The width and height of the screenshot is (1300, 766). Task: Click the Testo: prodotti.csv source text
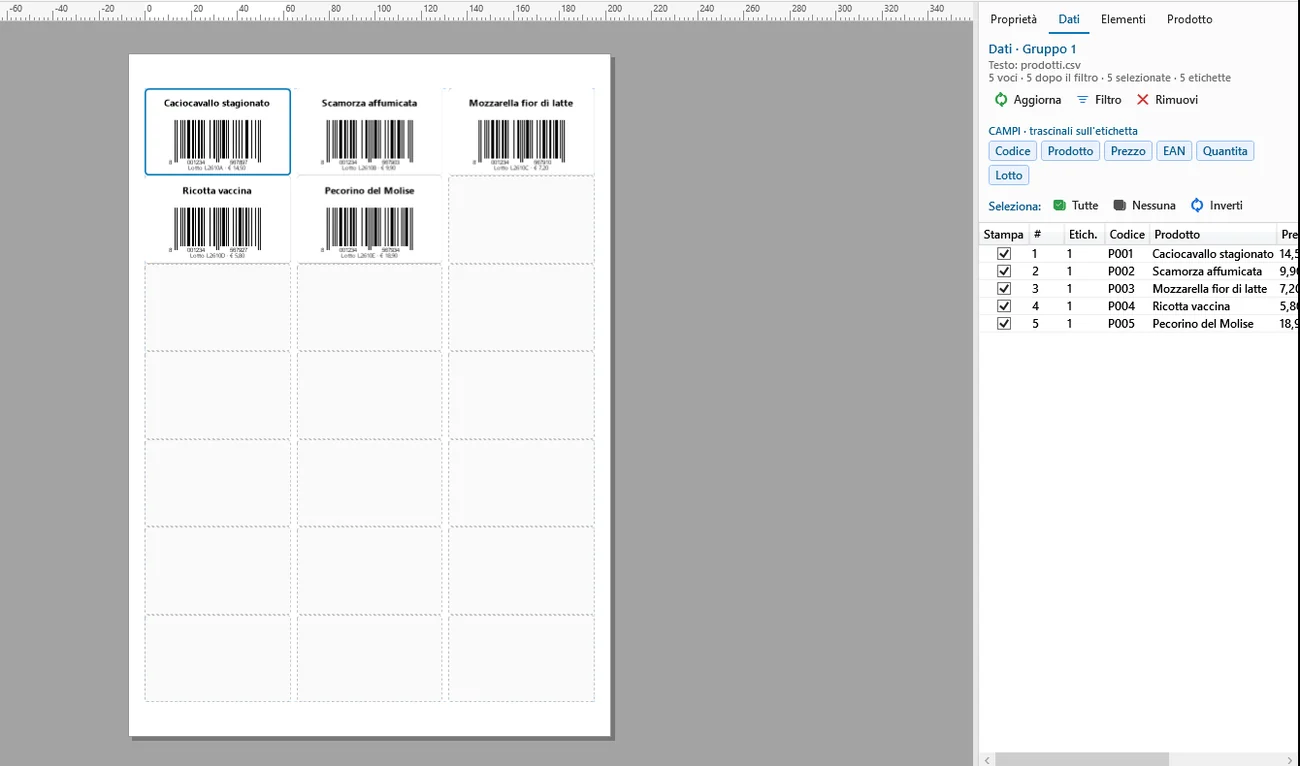click(x=1034, y=65)
